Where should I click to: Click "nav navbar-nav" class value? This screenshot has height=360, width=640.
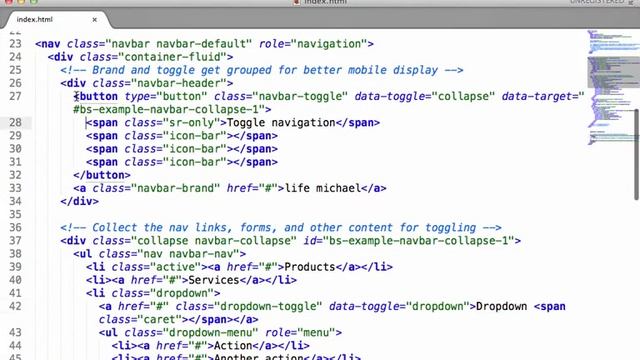[x=188, y=254]
